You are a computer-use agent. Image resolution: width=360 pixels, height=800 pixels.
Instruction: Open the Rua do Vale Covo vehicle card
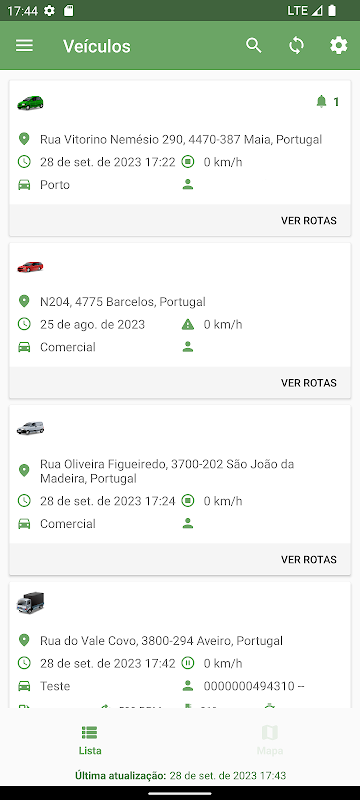[x=180, y=645]
